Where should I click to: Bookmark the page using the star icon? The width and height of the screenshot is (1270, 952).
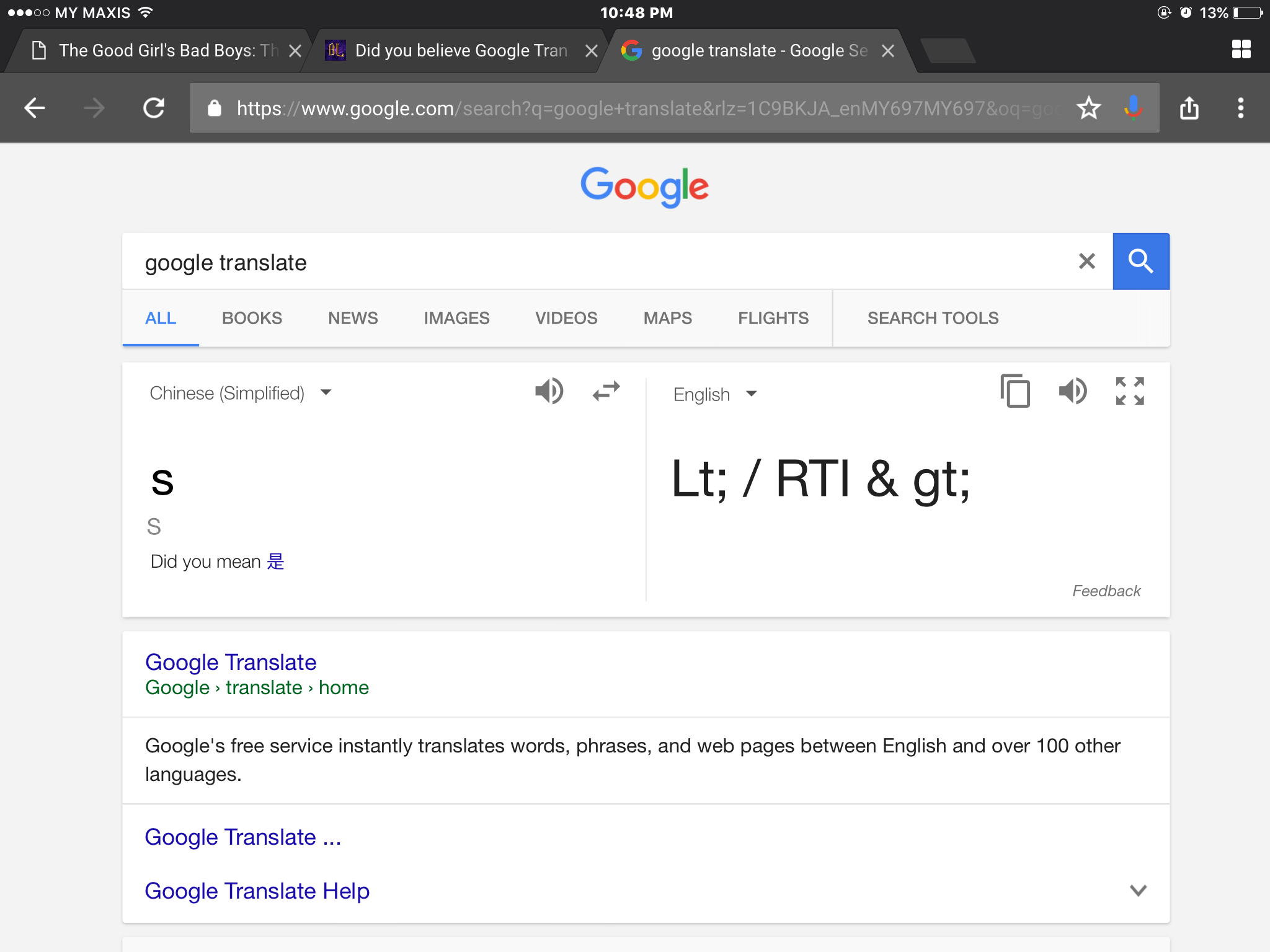1089,108
